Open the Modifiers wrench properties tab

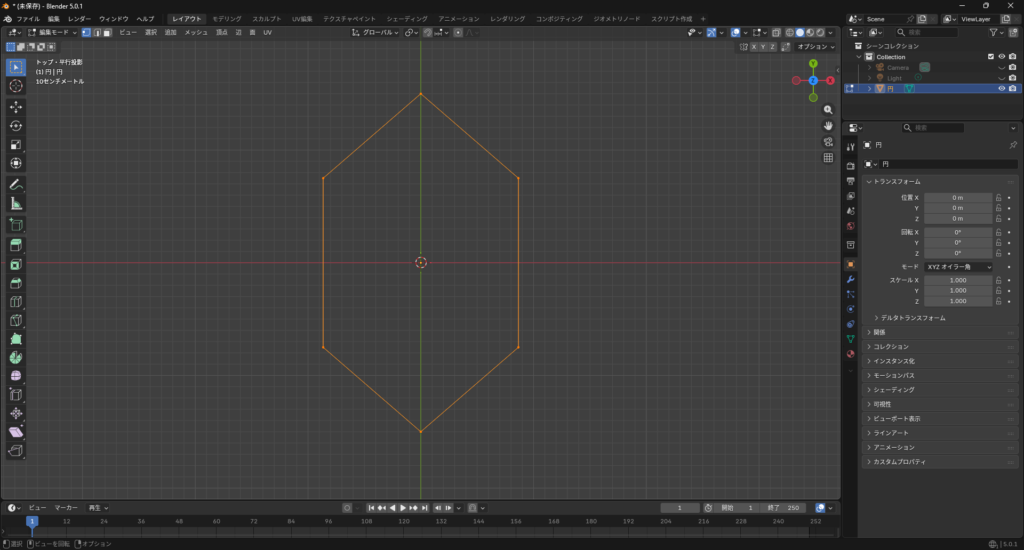850,279
